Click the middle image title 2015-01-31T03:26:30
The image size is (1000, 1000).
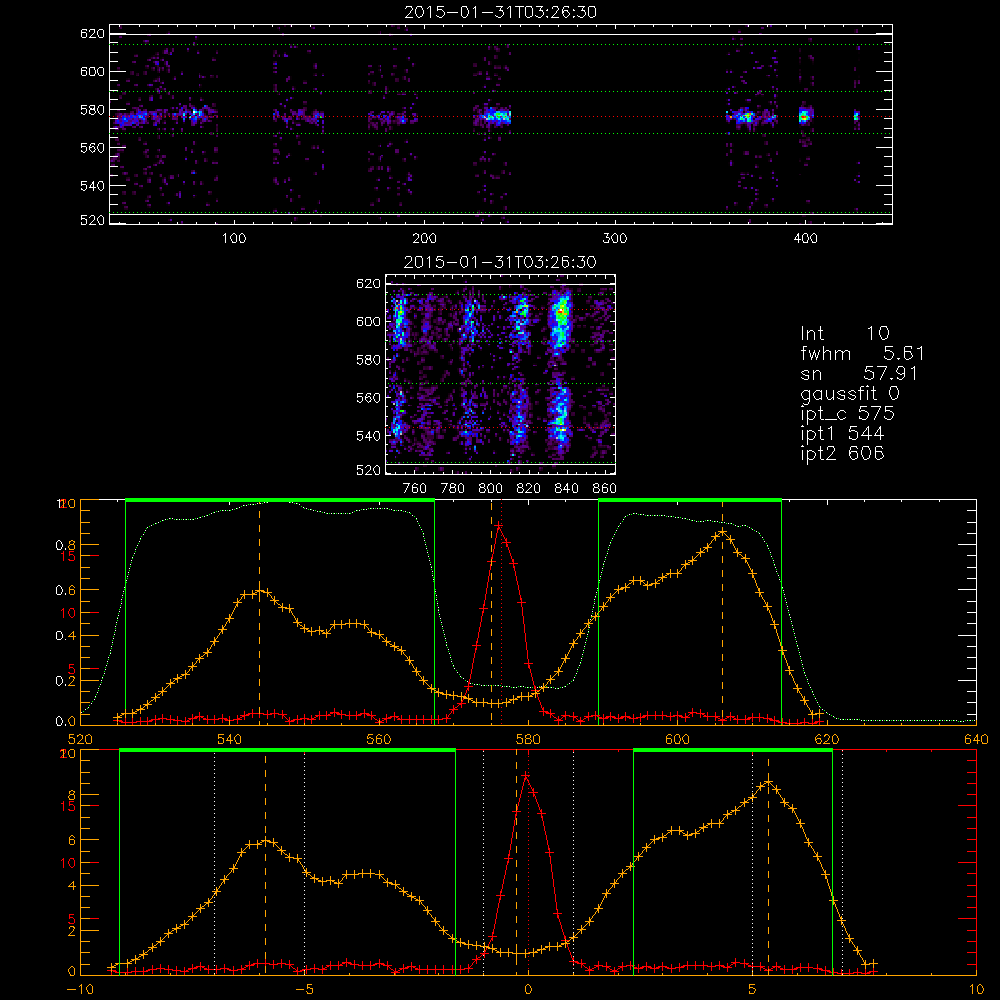(501, 262)
